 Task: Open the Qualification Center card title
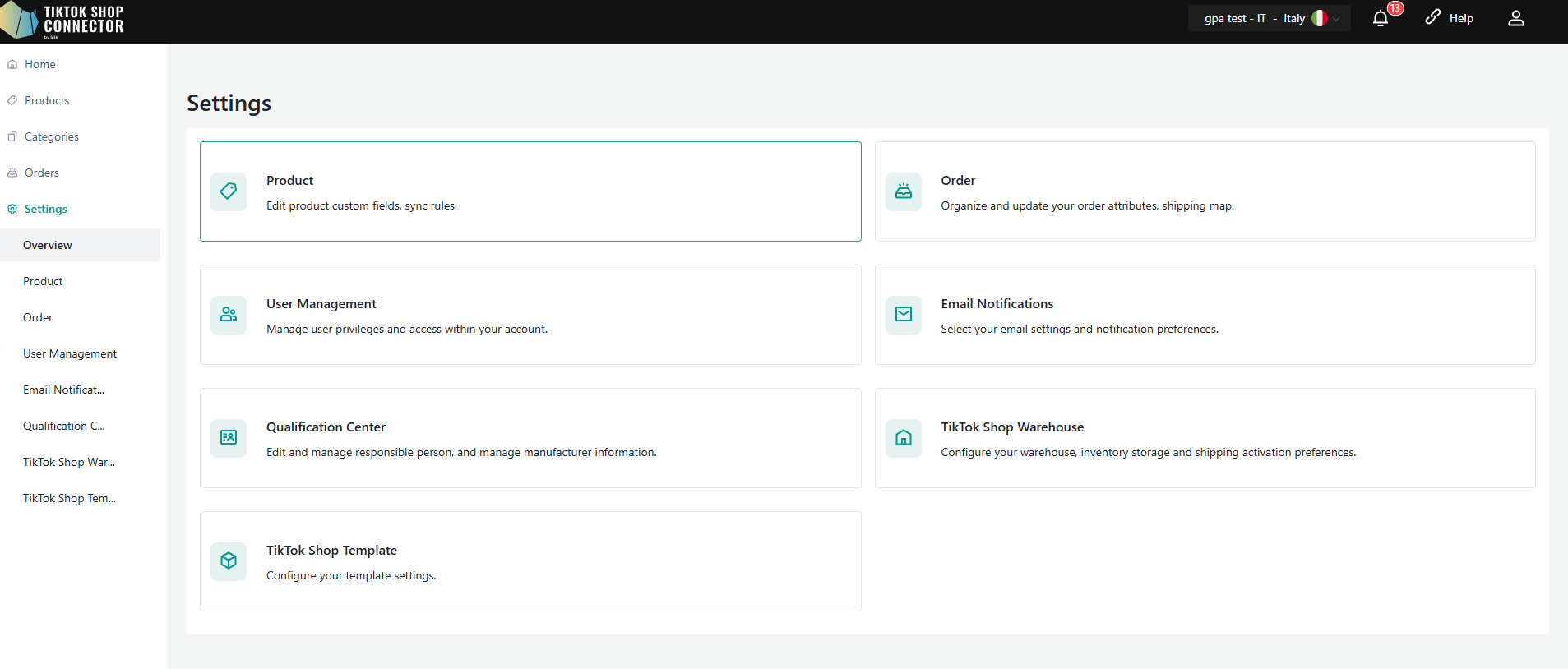(326, 427)
